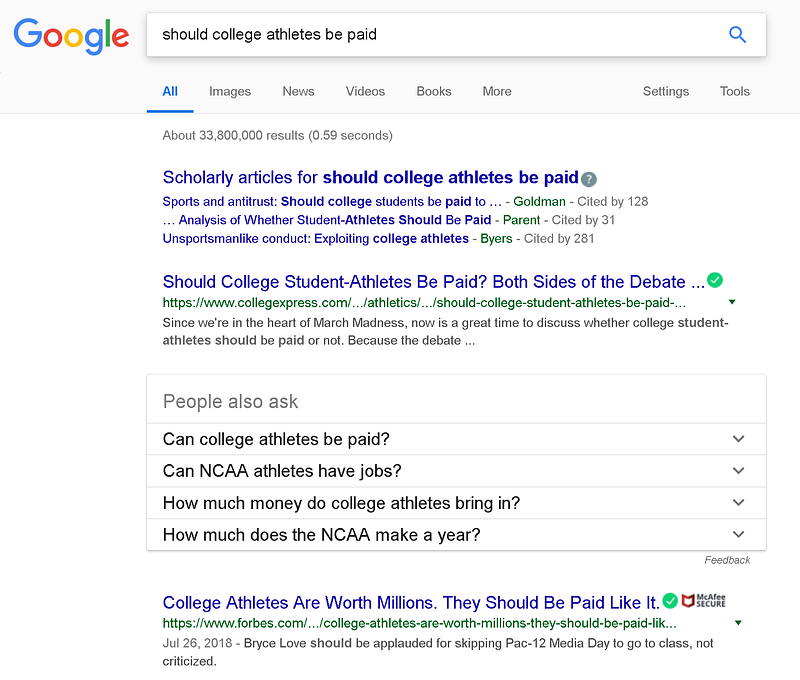Viewport: 800px width, 680px height.
Task: Expand "How much money do college athletes bring in?"
Action: pyautogui.click(x=738, y=503)
